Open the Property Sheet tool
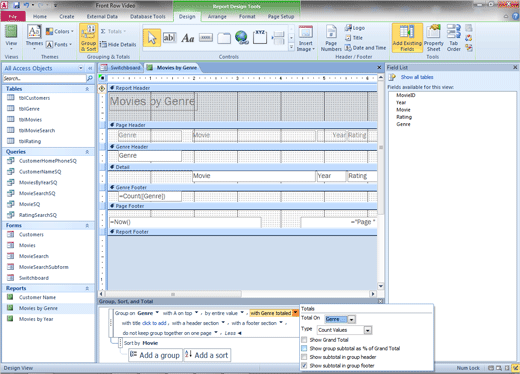The height and width of the screenshot is (374, 520). coord(433,38)
